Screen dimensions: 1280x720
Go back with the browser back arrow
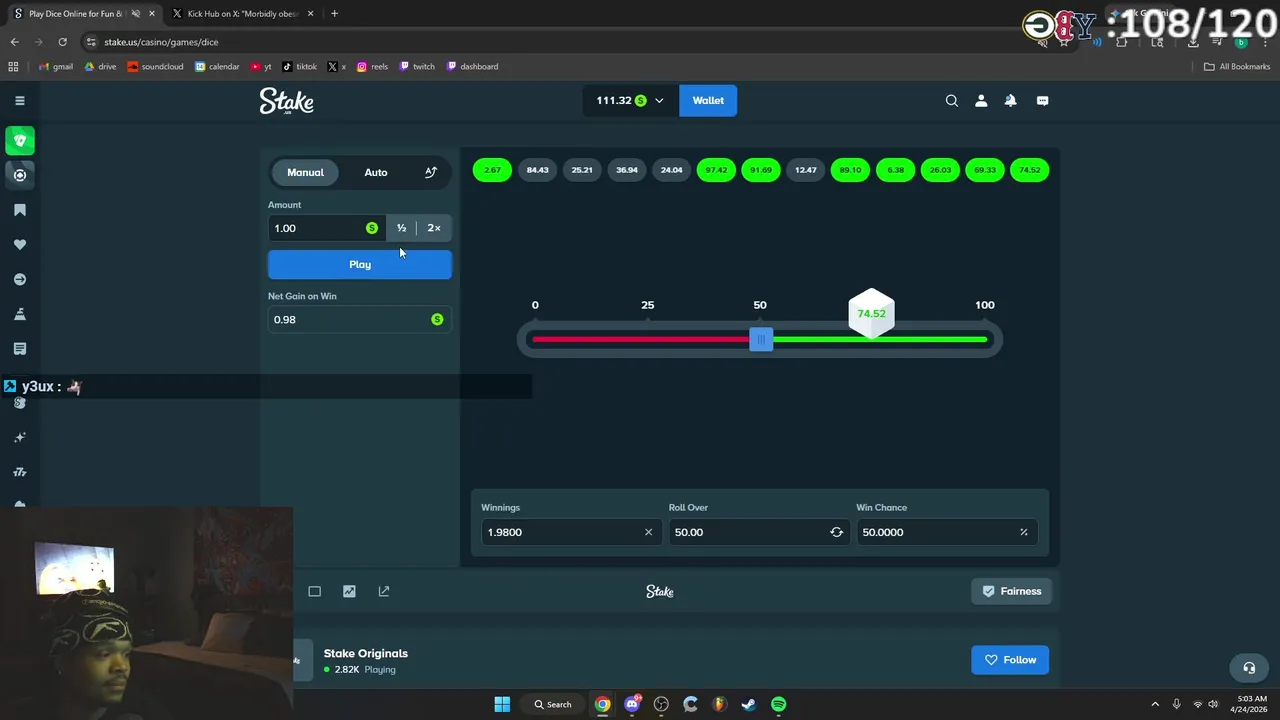(x=14, y=42)
